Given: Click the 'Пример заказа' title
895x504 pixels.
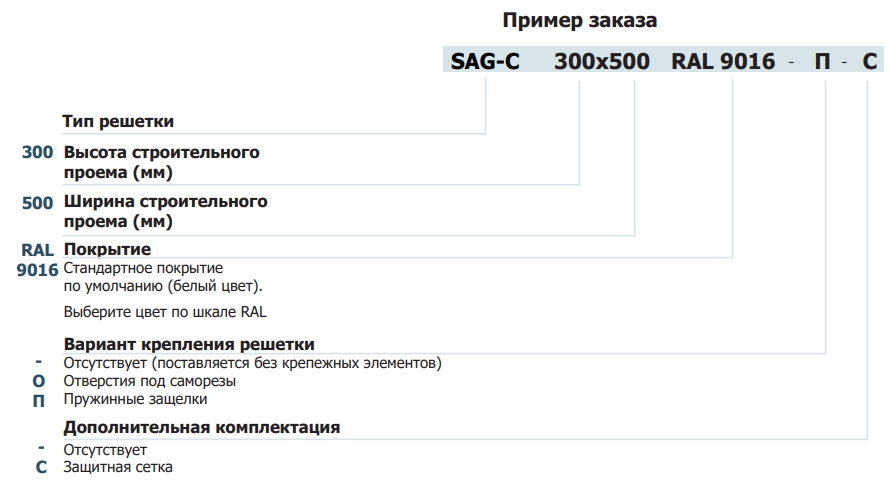Looking at the screenshot, I should pyautogui.click(x=579, y=21).
